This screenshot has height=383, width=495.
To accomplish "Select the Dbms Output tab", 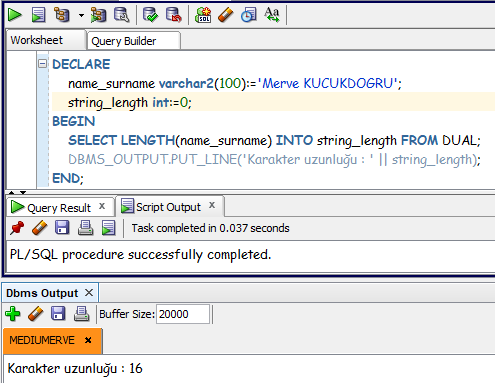I will tap(42, 293).
